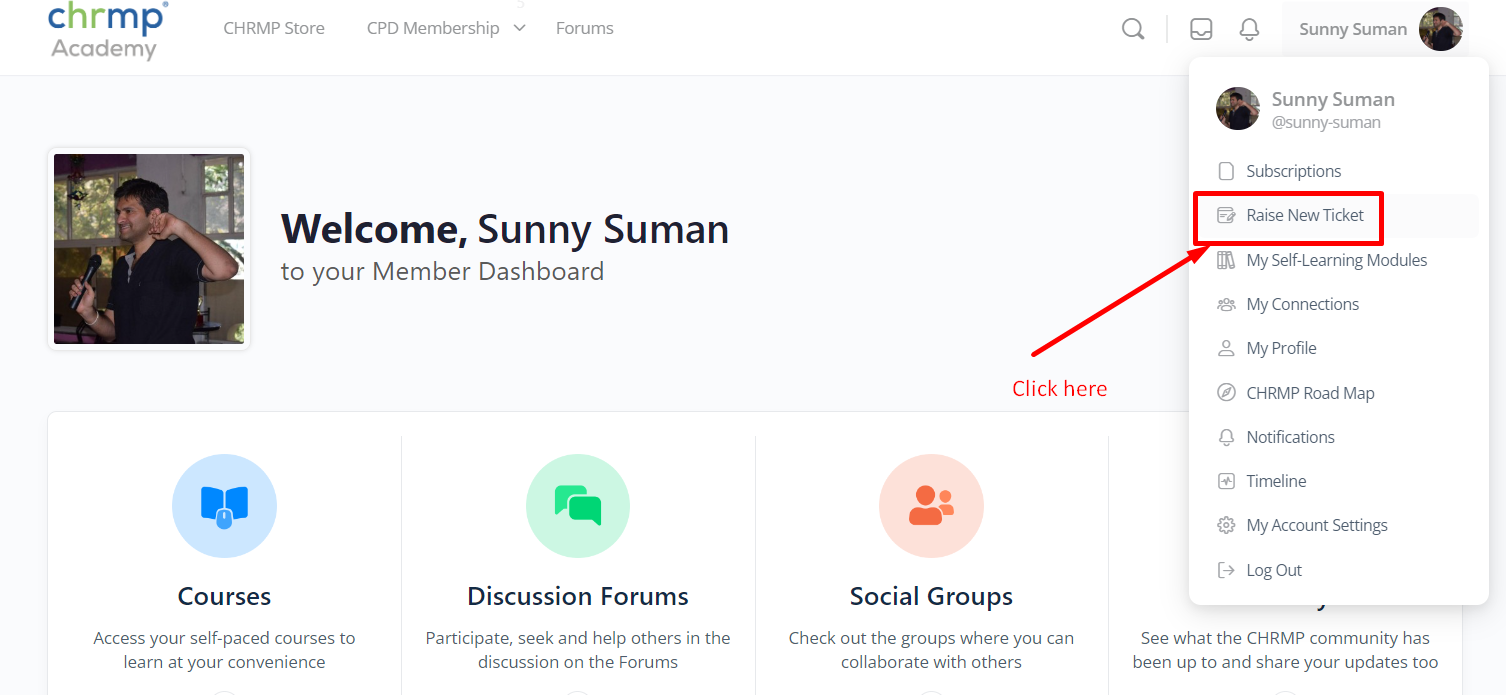This screenshot has height=695, width=1506.
Task: Click the Discussion Forums card heading
Action: (578, 596)
